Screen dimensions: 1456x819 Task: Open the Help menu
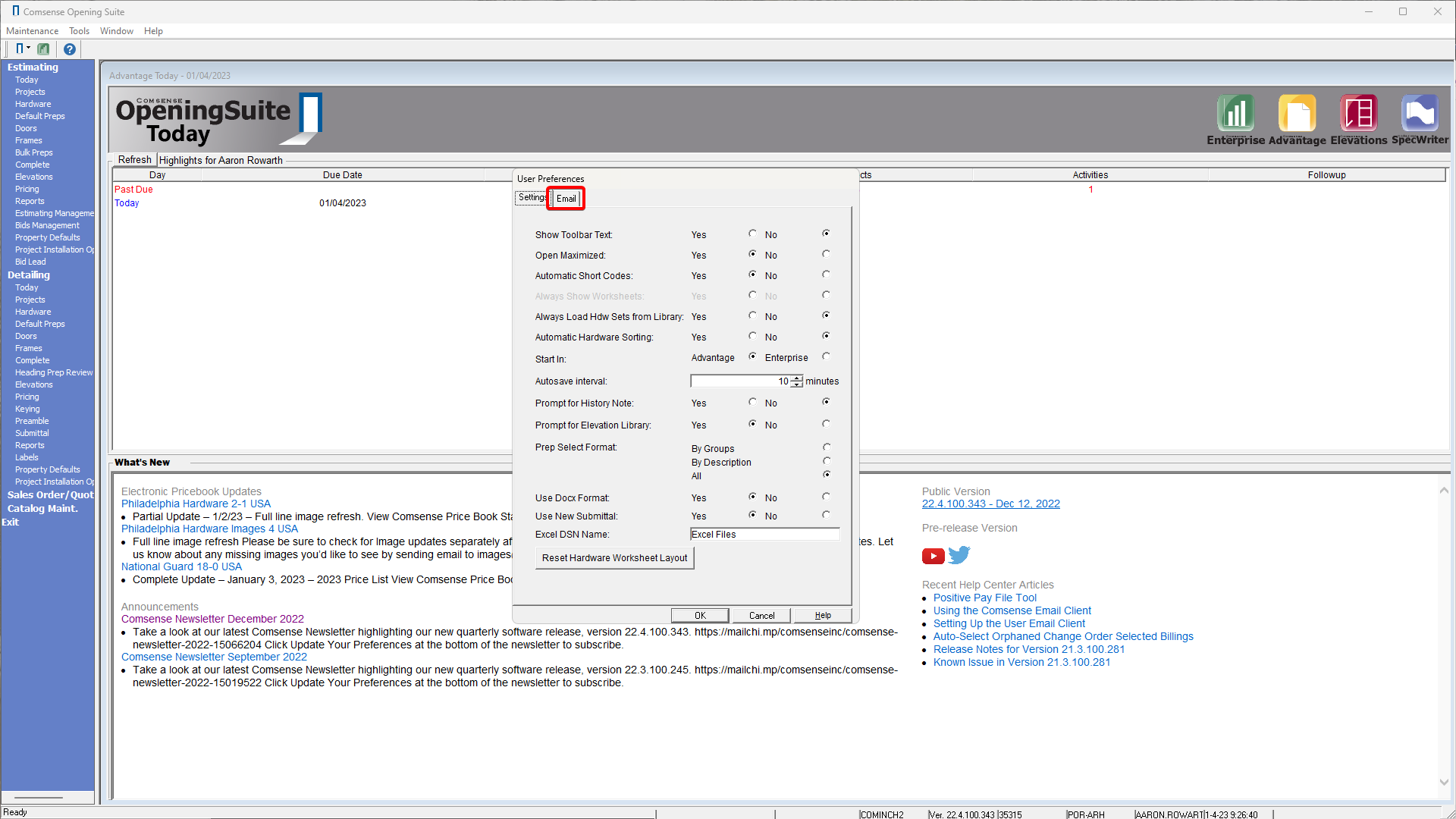[153, 31]
